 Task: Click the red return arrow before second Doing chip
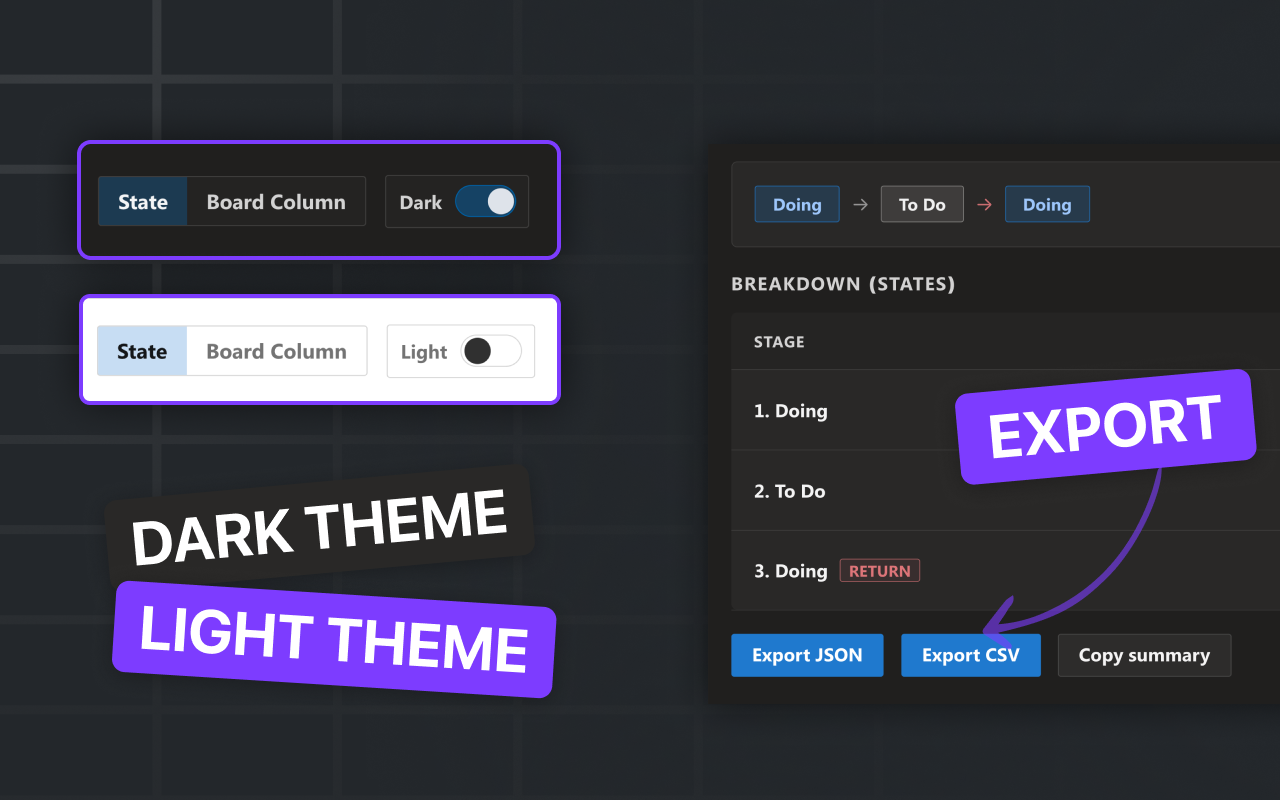pyautogui.click(x=984, y=204)
